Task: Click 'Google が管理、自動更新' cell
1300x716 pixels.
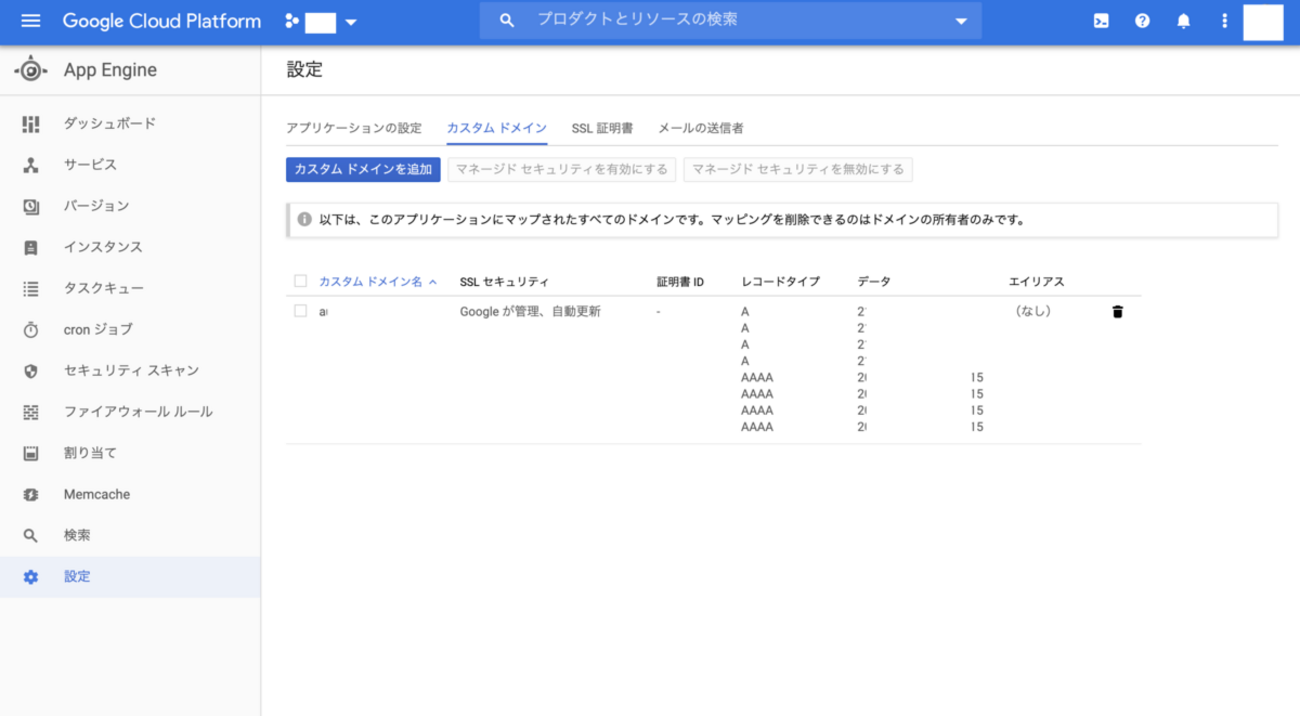Action: pos(530,311)
